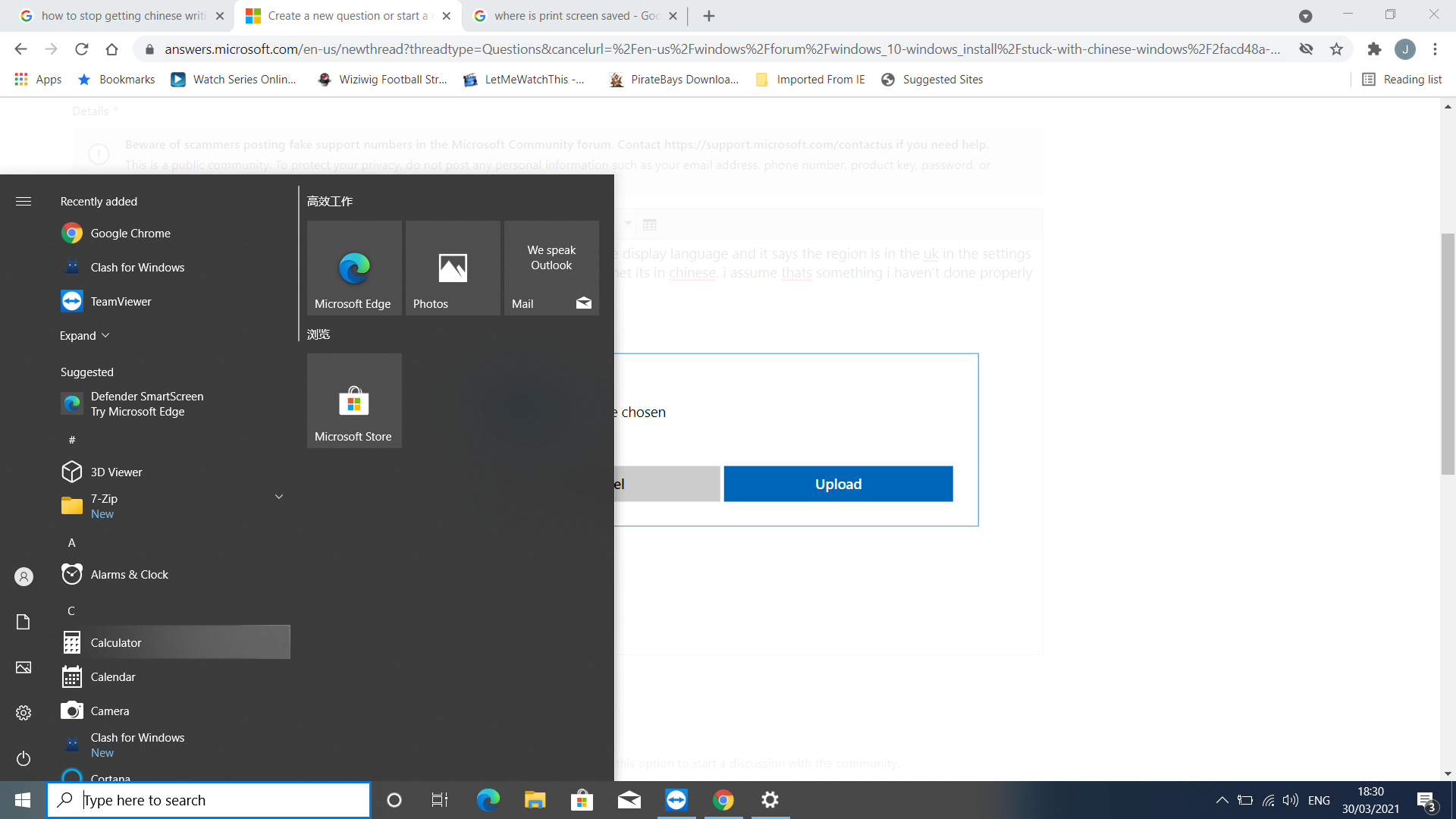Open Settings gear in Start sidebar
The image size is (1456, 819).
click(x=24, y=713)
